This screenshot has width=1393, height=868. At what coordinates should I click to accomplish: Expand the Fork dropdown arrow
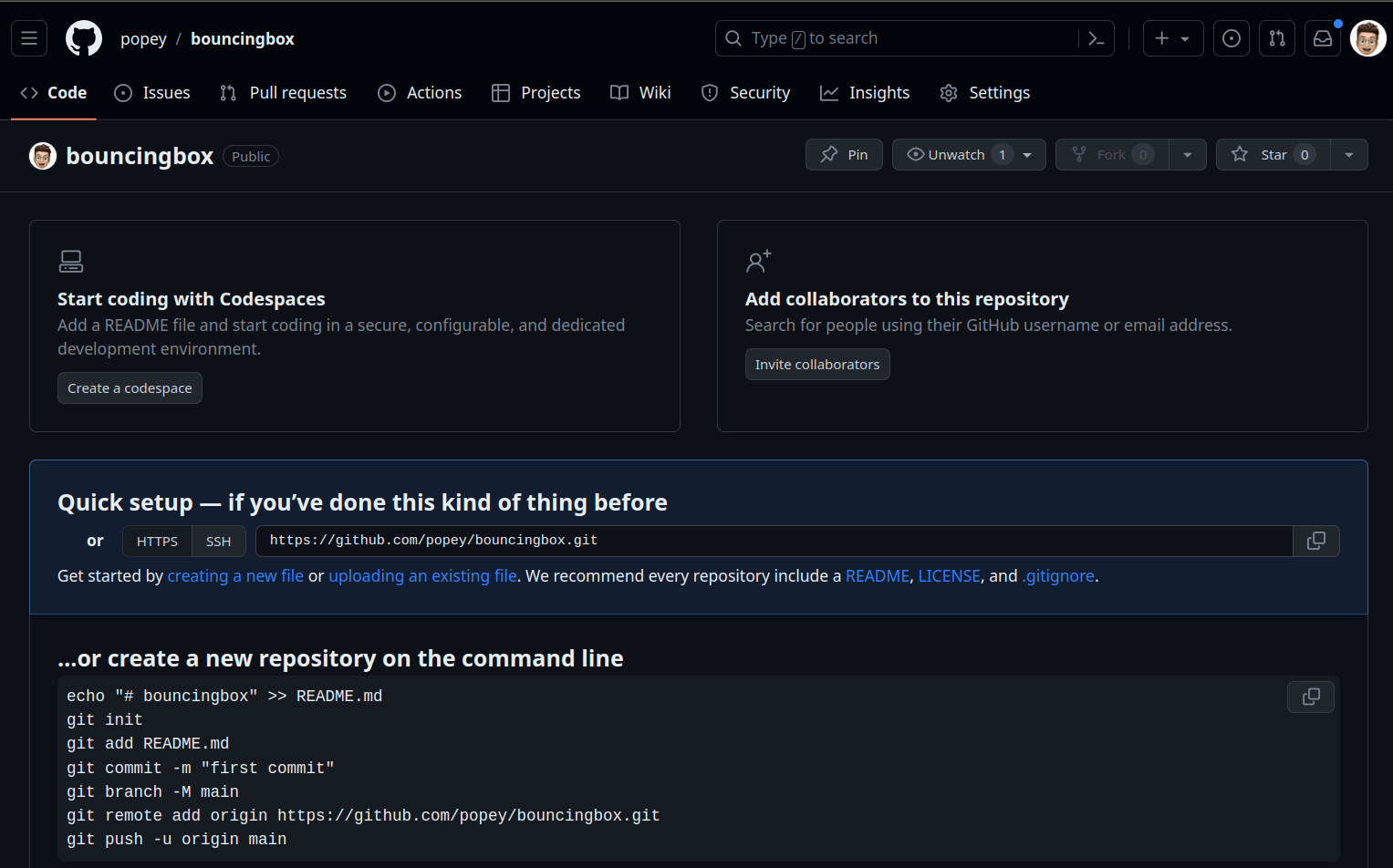point(1188,155)
